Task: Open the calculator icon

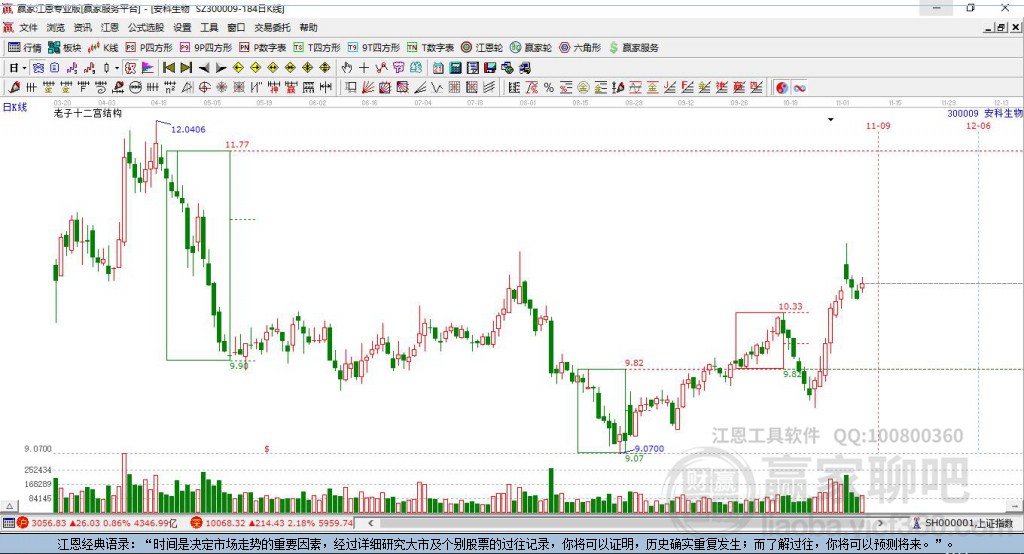Action: [455, 68]
